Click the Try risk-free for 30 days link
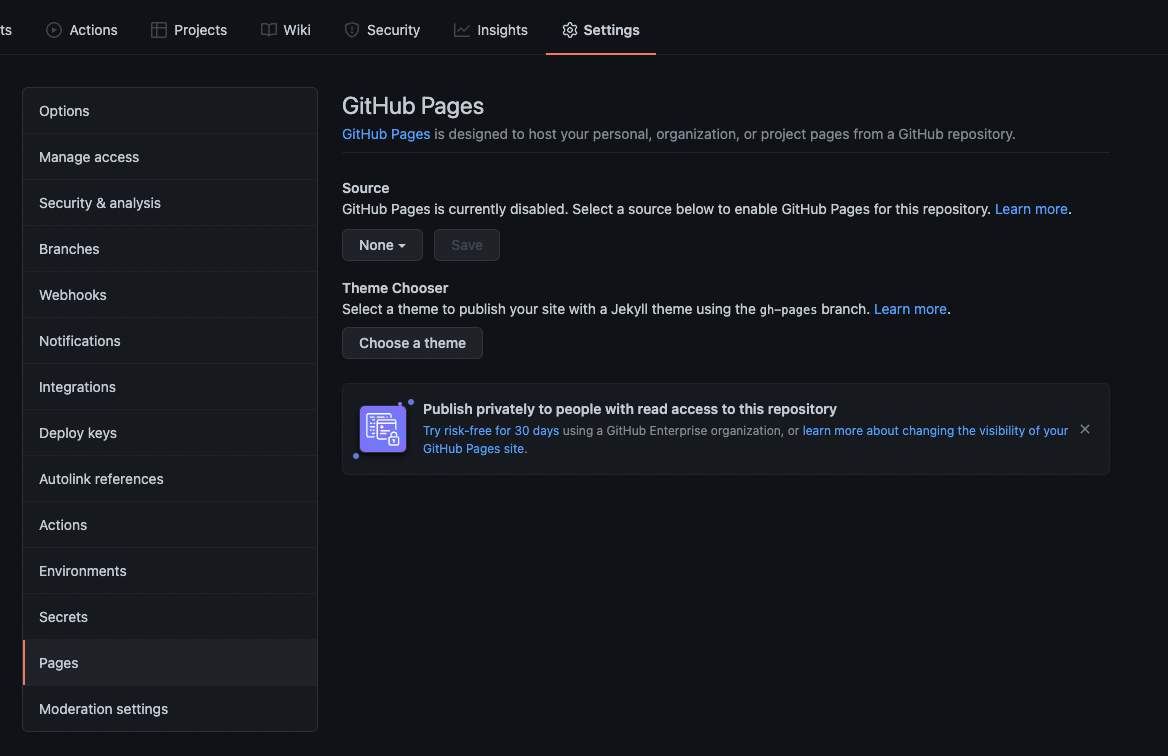1168x756 pixels. pos(490,430)
